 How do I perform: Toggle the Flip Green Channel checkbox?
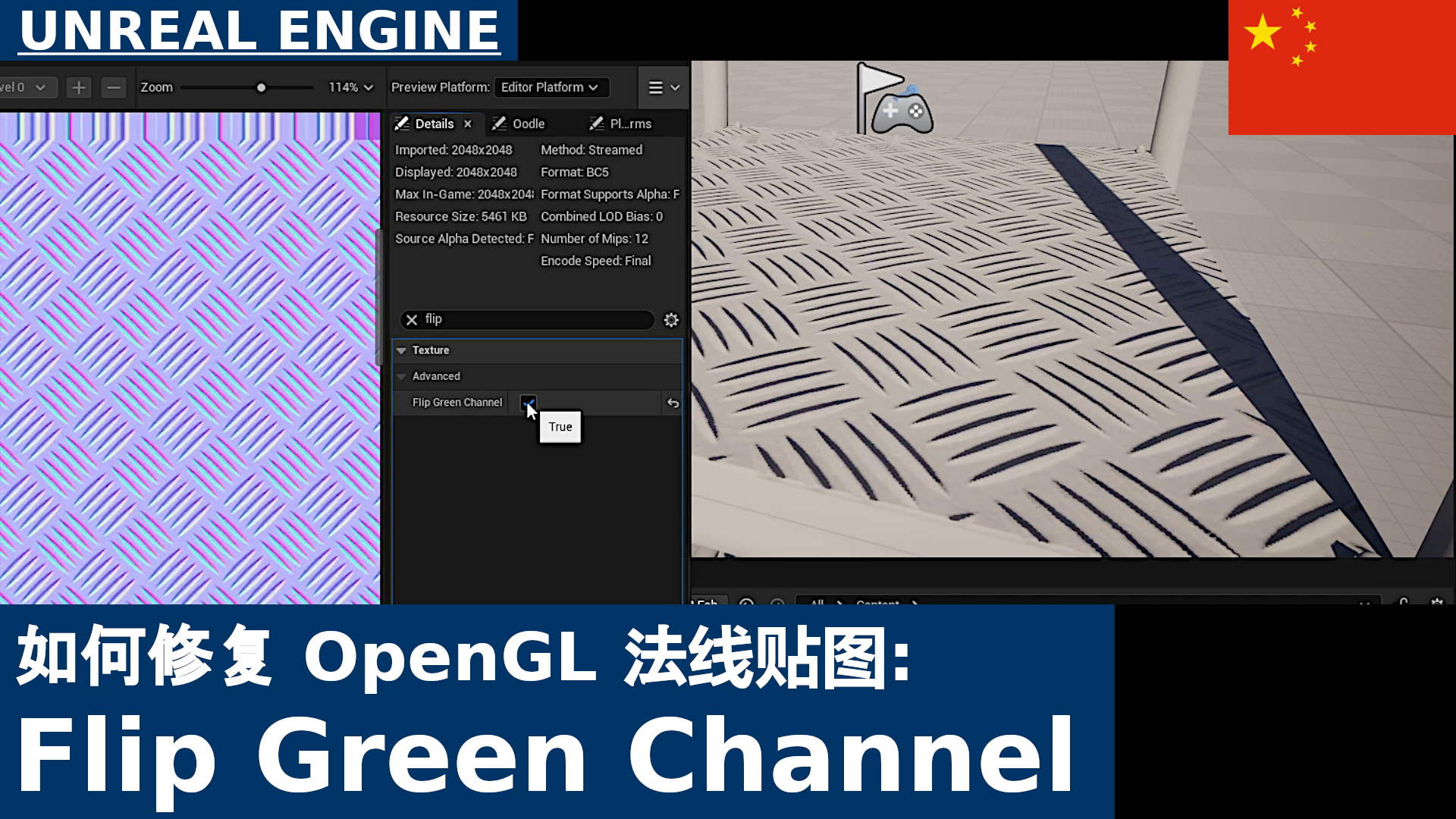tap(528, 403)
